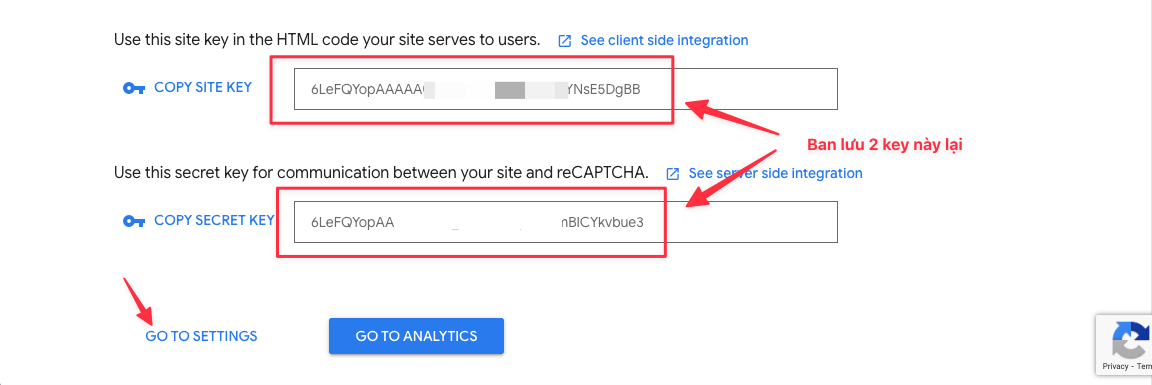Select the secret key text field
Screen dimensions: 1152x385
coord(566,222)
